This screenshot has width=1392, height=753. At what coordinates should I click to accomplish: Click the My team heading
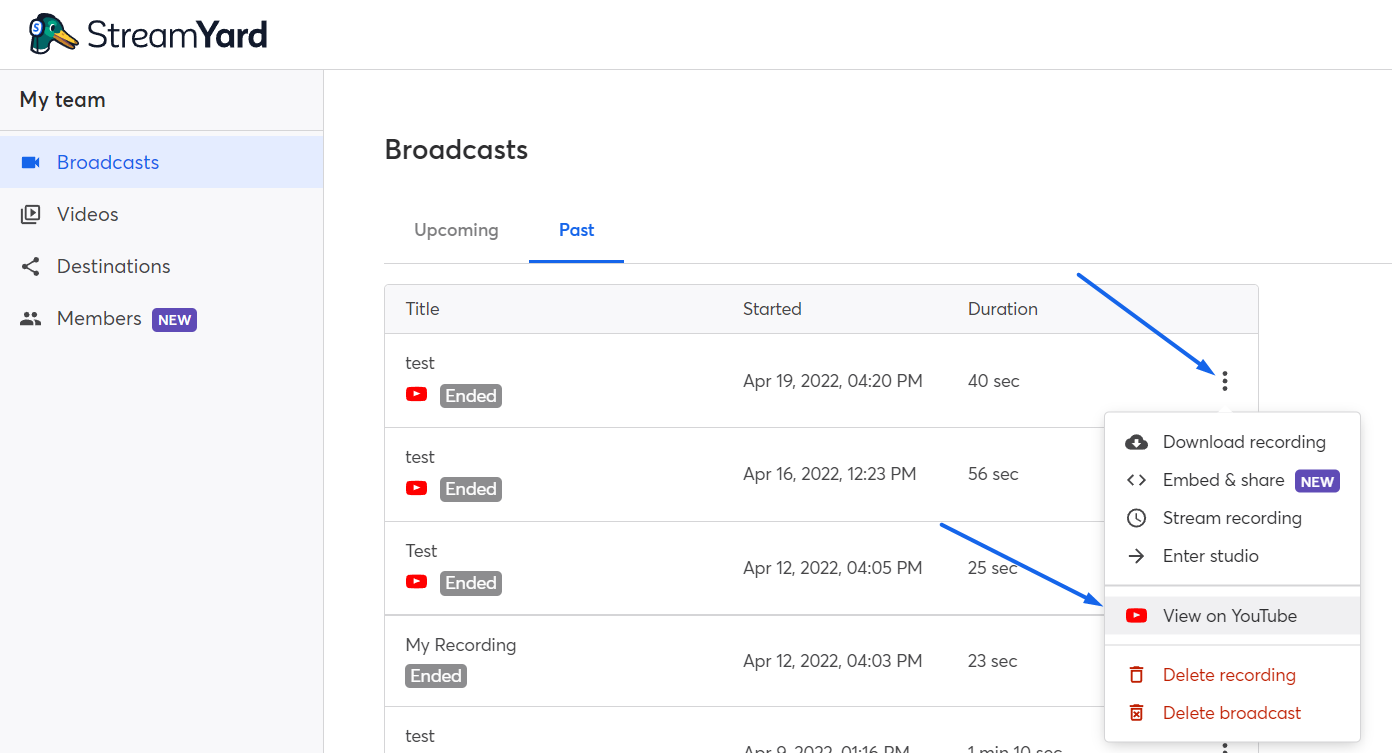[x=62, y=100]
